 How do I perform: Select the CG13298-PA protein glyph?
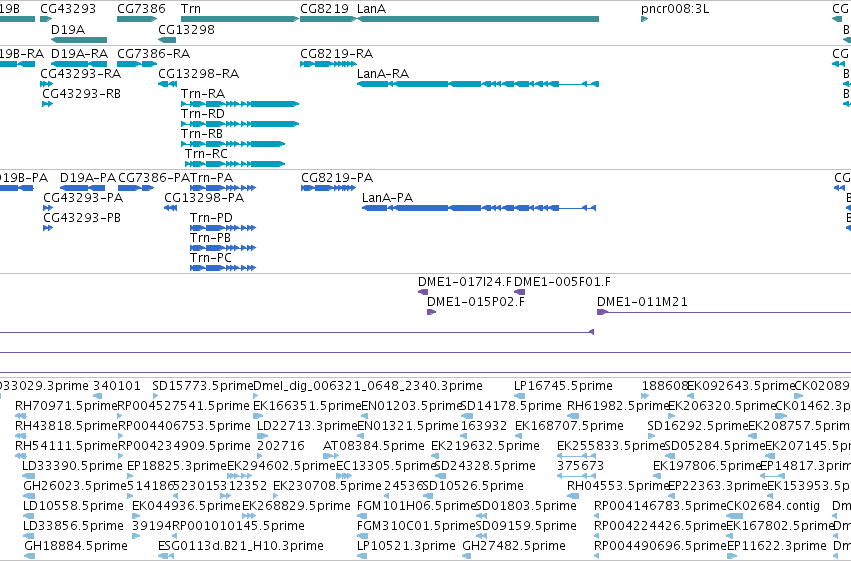click(170, 208)
